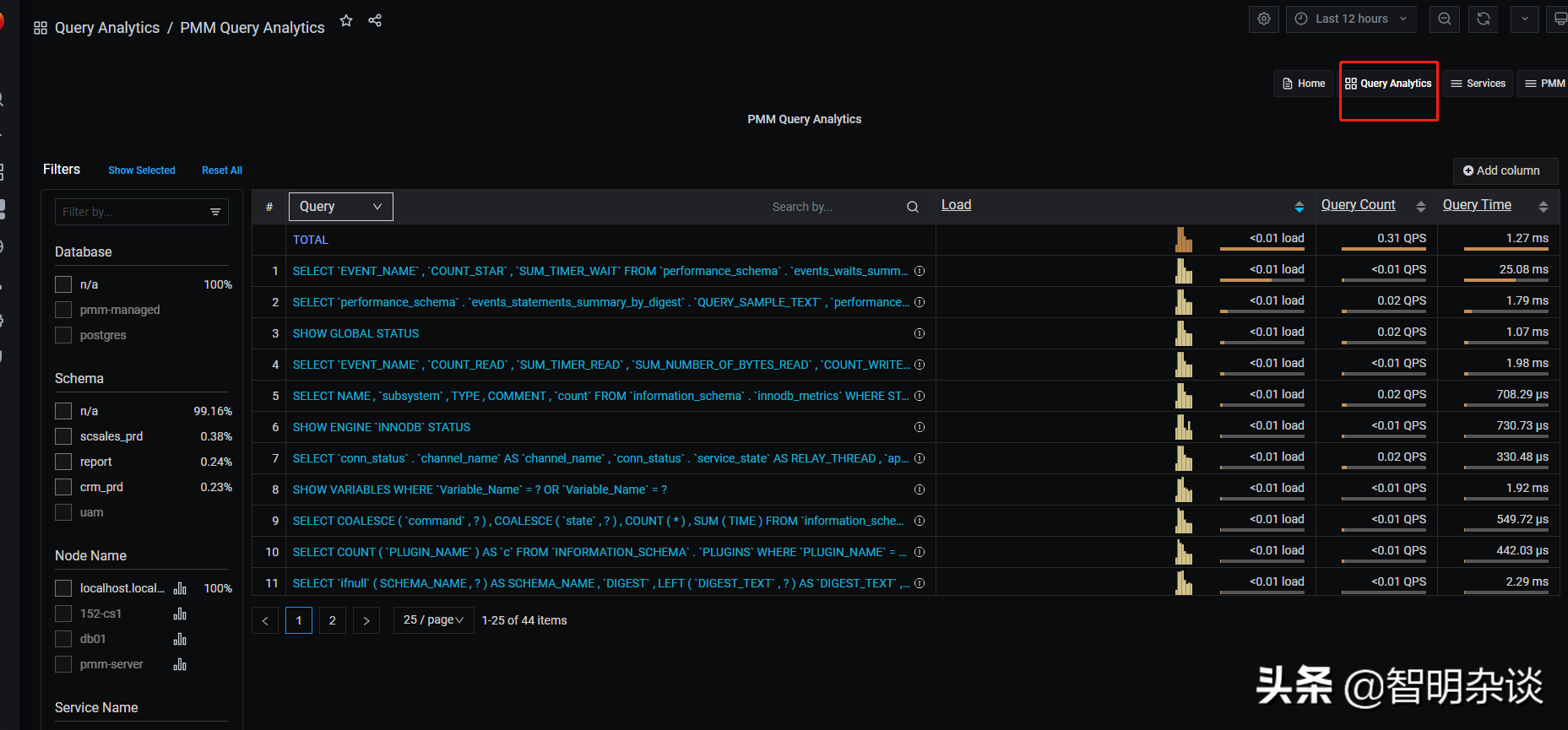This screenshot has width=1568, height=730.
Task: Open the 152-cs1 node dashboard chart icon
Action: click(180, 614)
